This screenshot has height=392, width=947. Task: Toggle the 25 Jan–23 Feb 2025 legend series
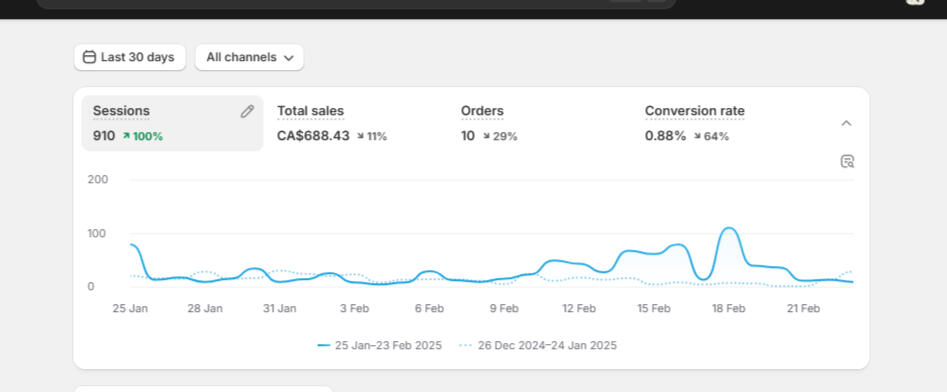click(380, 345)
